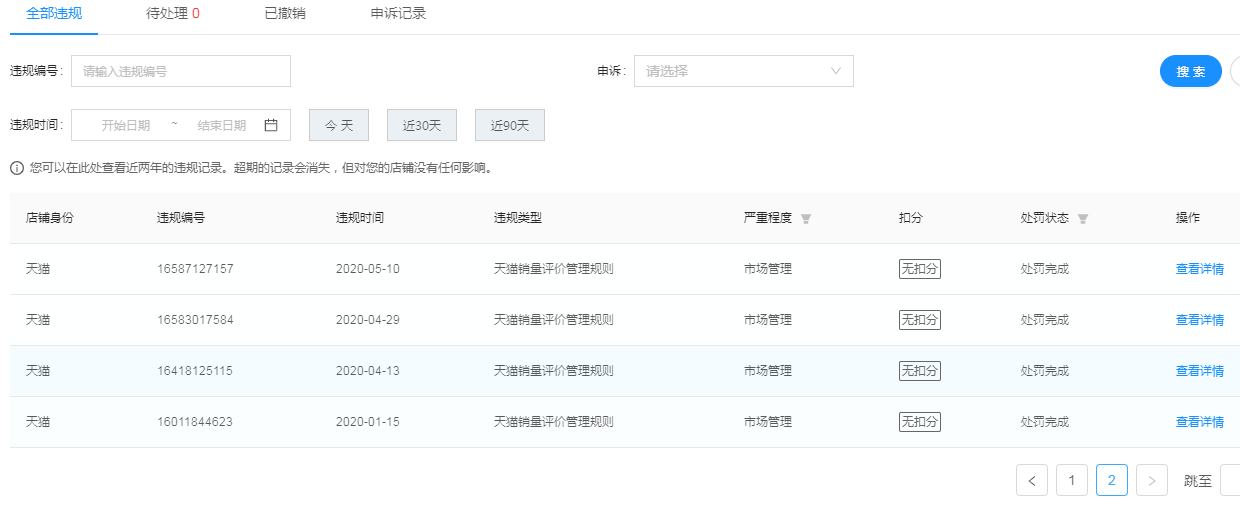Select the 今天 quick date button
This screenshot has height=512, width=1240.
(x=339, y=125)
